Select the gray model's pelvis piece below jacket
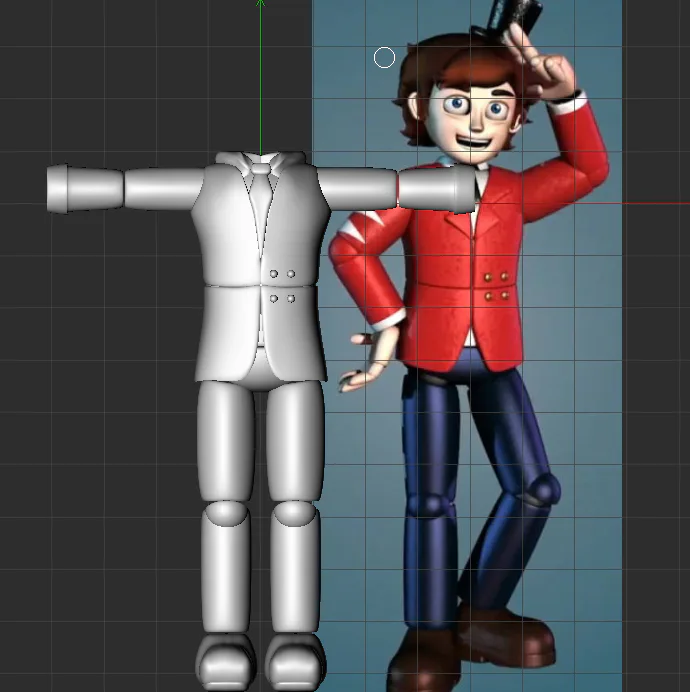This screenshot has width=690, height=692. pos(261,371)
